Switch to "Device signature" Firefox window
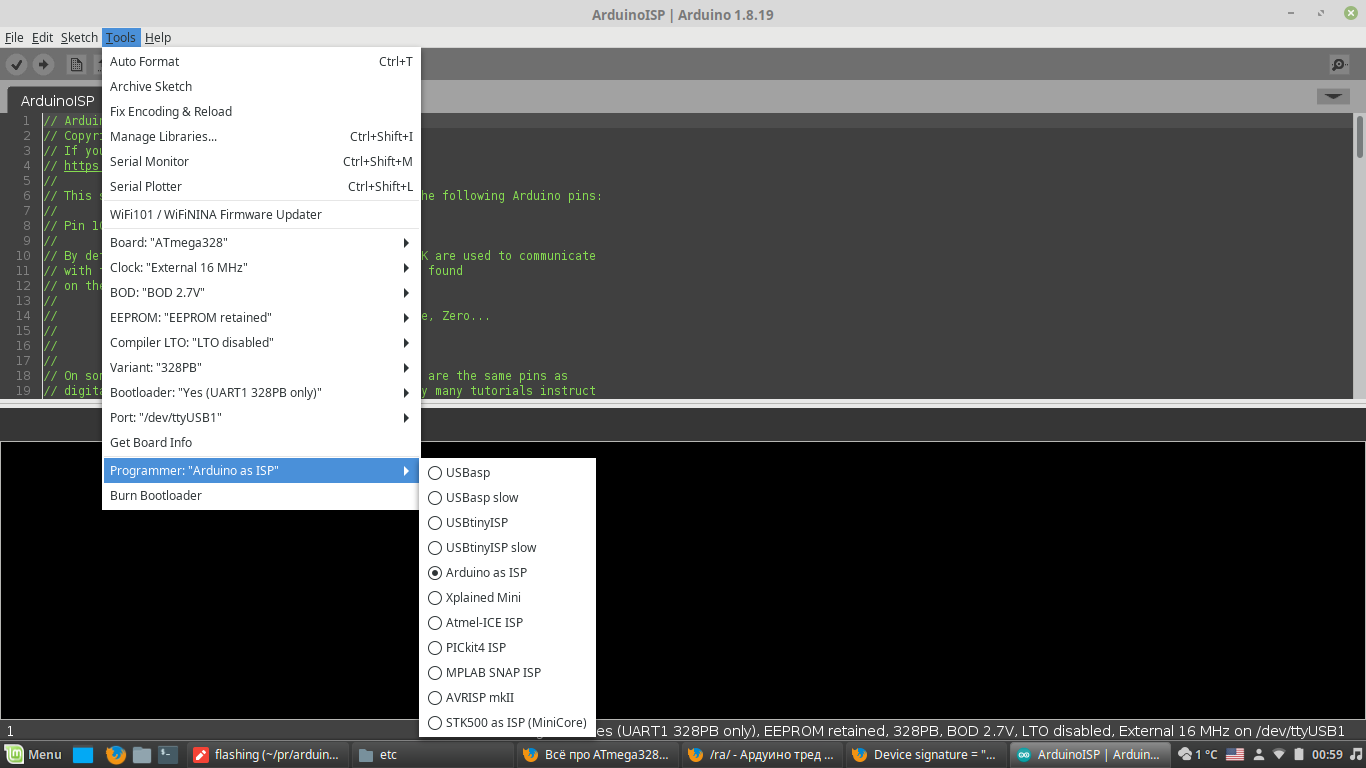Image resolution: width=1366 pixels, height=768 pixels. tap(926, 755)
